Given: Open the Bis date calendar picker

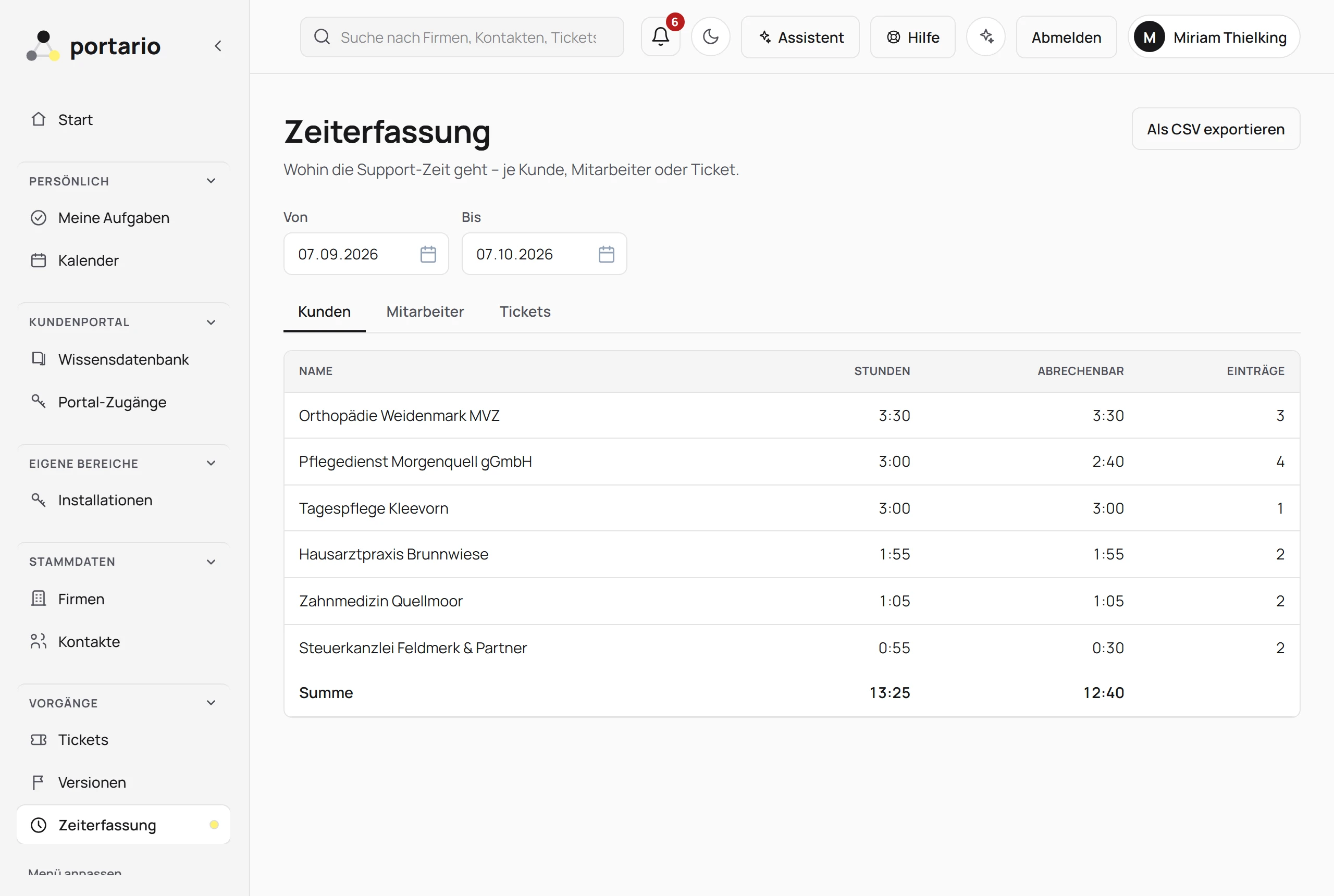Looking at the screenshot, I should click(x=607, y=254).
